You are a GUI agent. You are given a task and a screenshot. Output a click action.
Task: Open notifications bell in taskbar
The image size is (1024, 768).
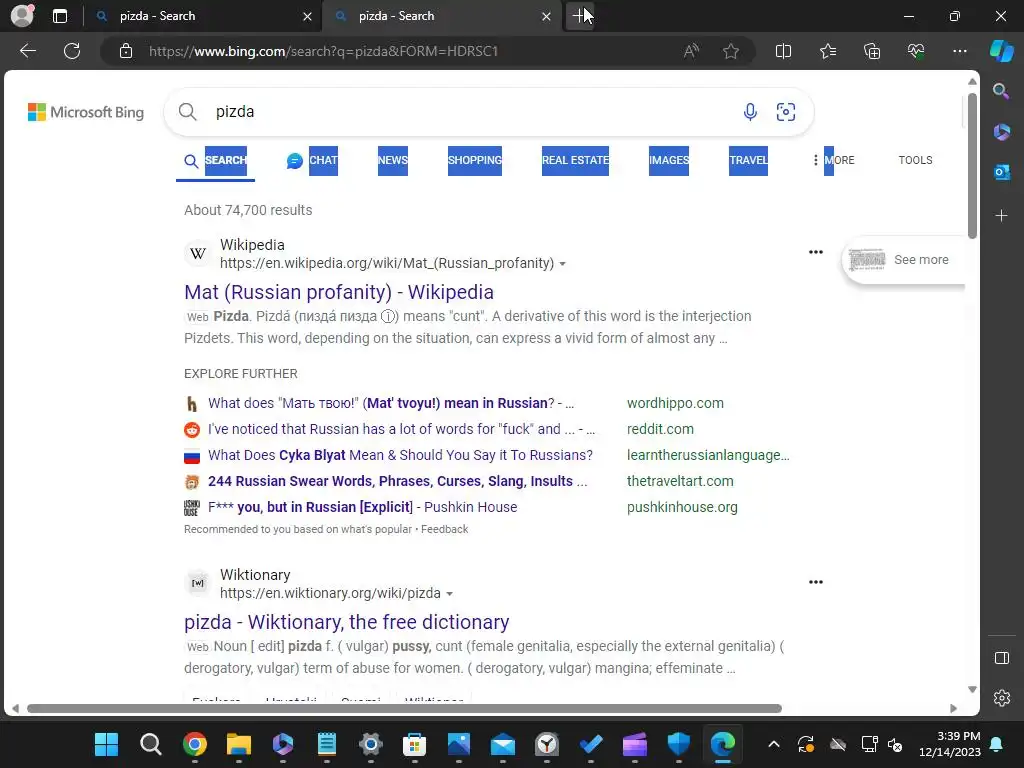[x=997, y=744]
